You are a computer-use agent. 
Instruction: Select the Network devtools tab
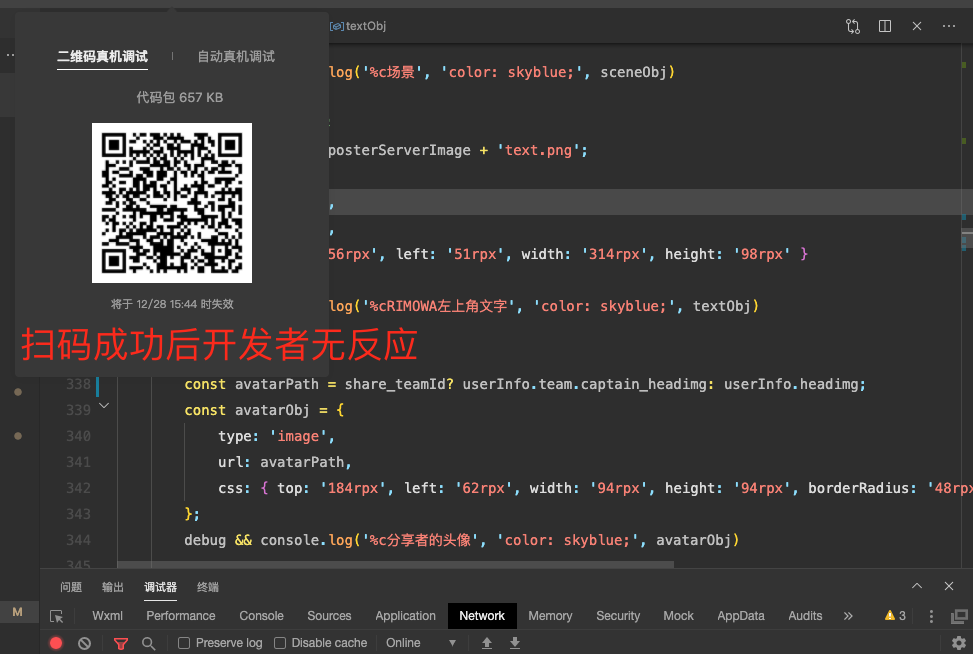pyautogui.click(x=482, y=616)
